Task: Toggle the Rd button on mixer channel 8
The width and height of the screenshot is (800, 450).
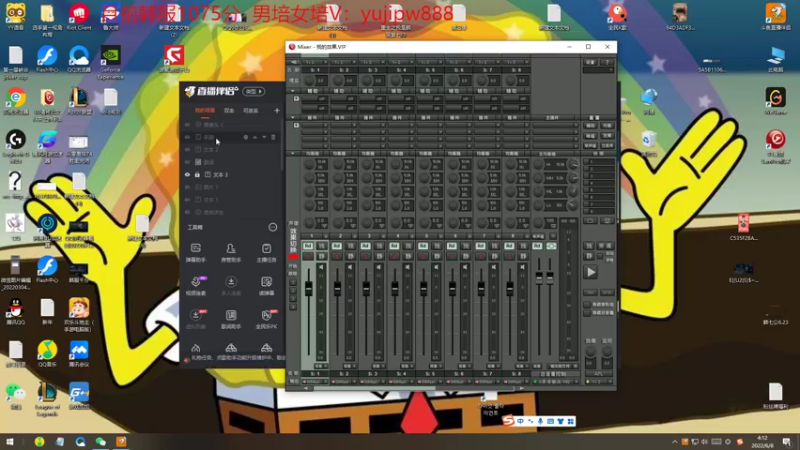Action: 509,246
